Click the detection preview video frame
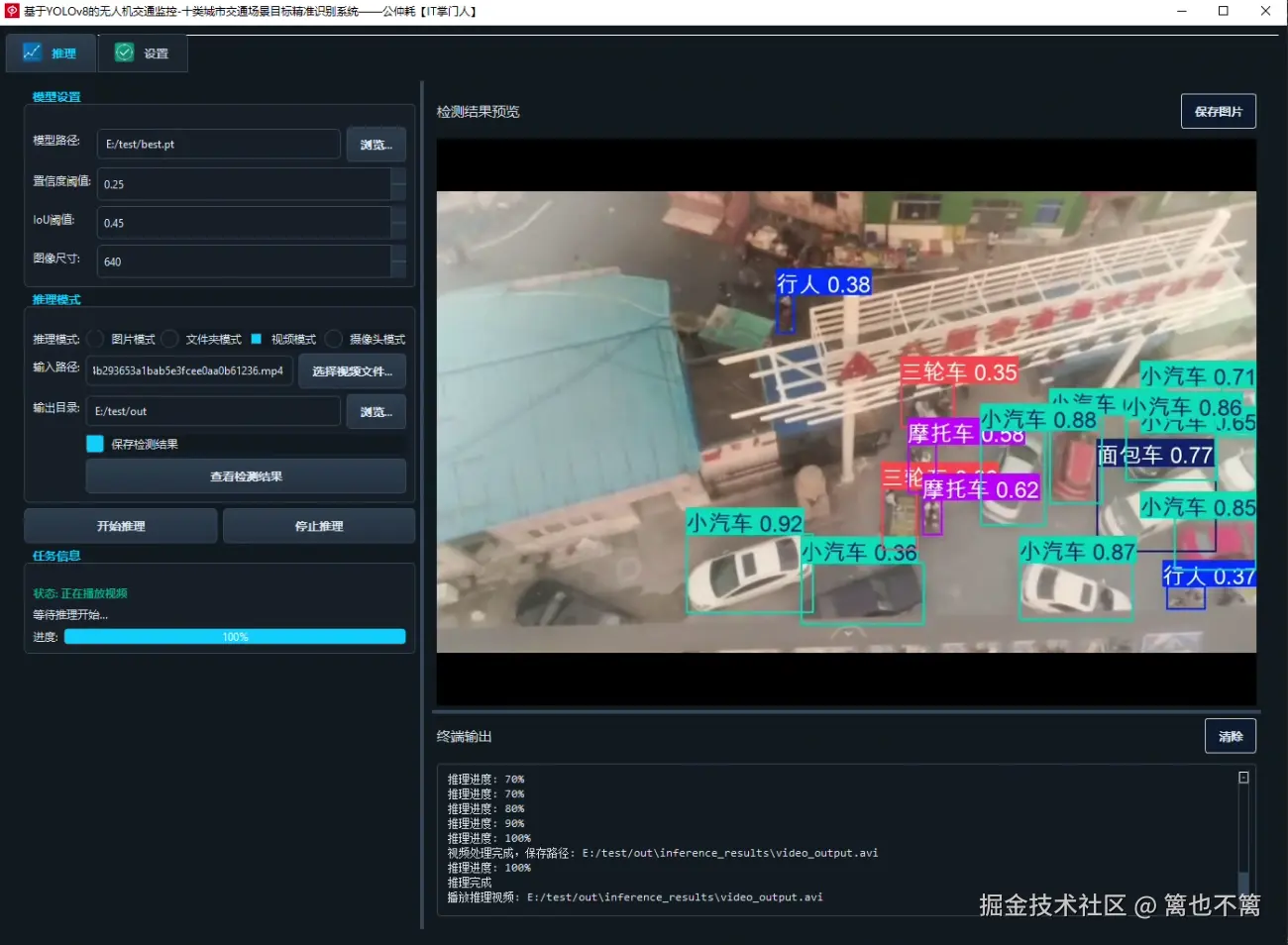Viewport: 1288px width, 945px height. [846, 422]
